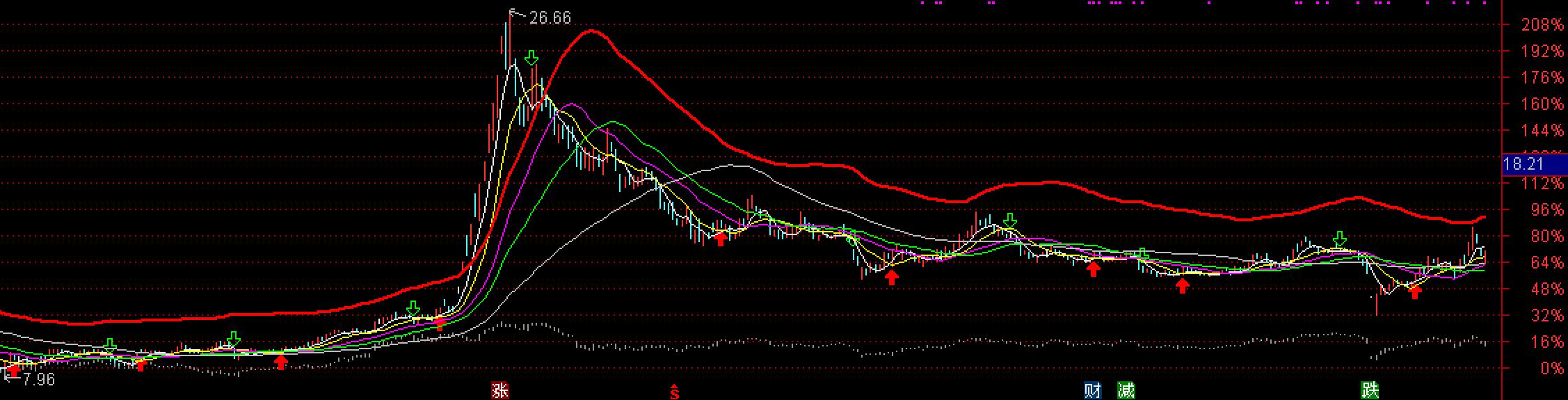Viewport: 1568px width, 400px height.
Task: Click the green 跌 event marker
Action: click(x=1370, y=390)
